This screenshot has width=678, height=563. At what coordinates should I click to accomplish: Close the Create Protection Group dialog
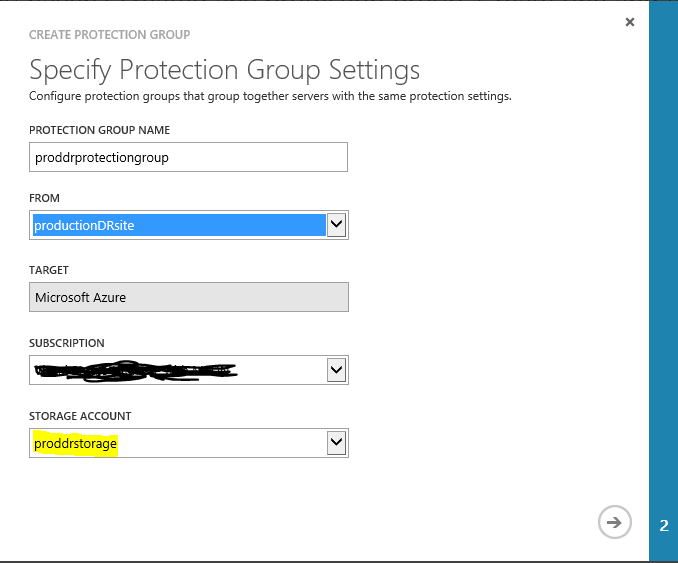(629, 22)
